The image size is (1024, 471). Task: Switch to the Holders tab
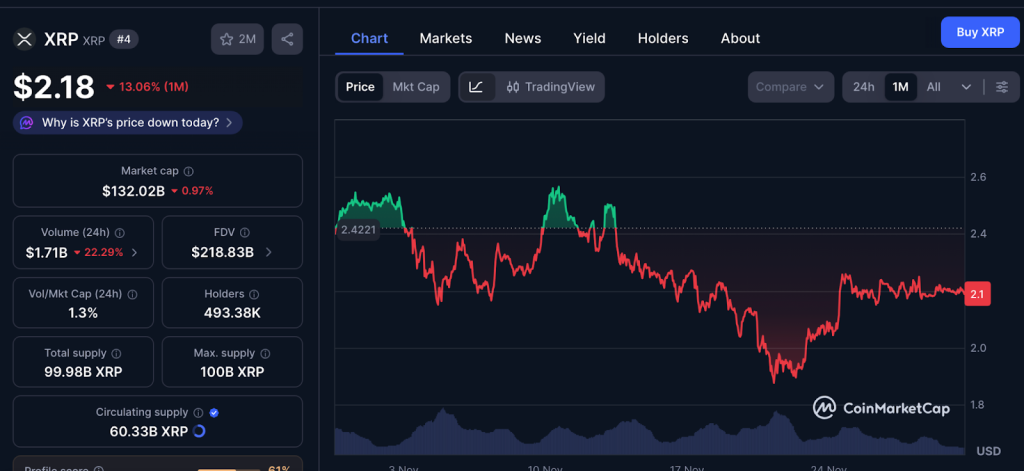[662, 38]
